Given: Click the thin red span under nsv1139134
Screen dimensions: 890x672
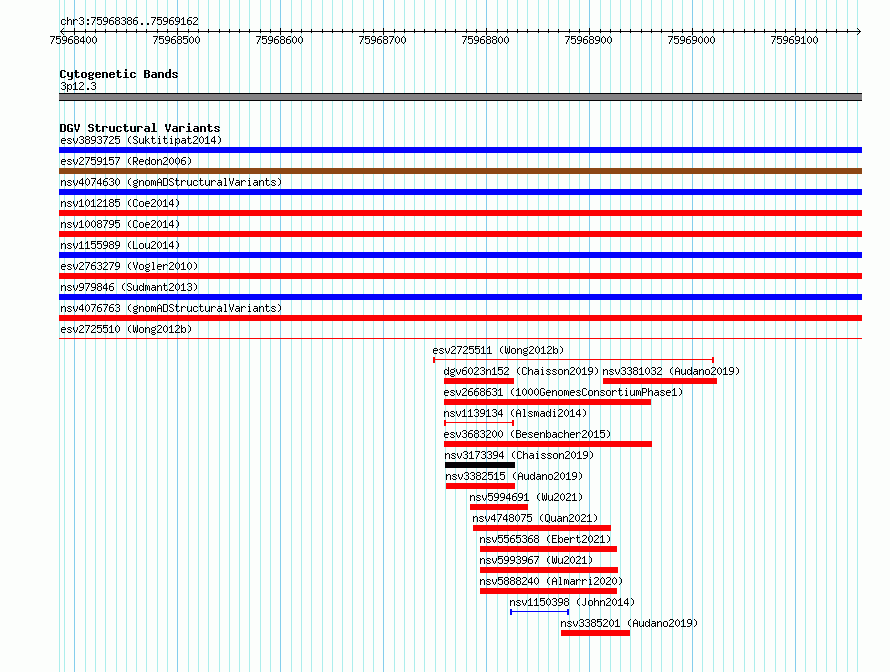Looking at the screenshot, I should (x=479, y=423).
